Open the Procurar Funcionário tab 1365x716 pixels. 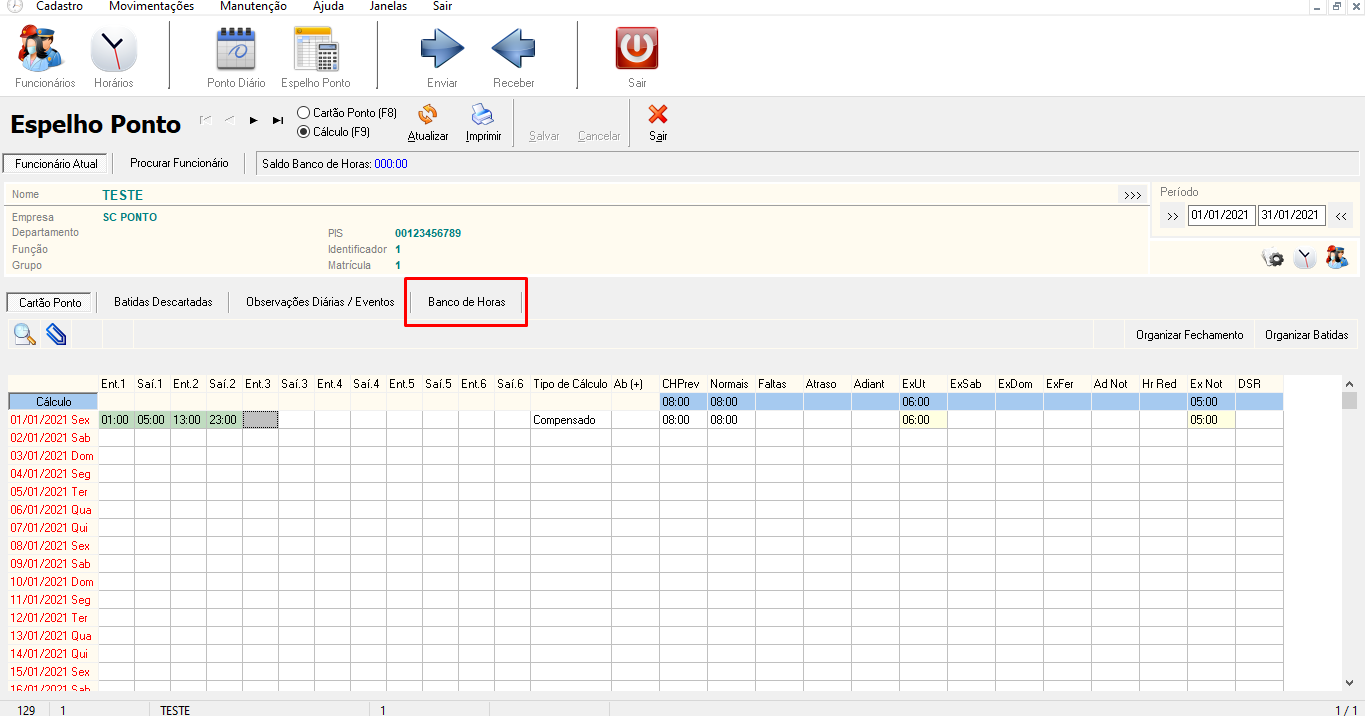point(179,163)
